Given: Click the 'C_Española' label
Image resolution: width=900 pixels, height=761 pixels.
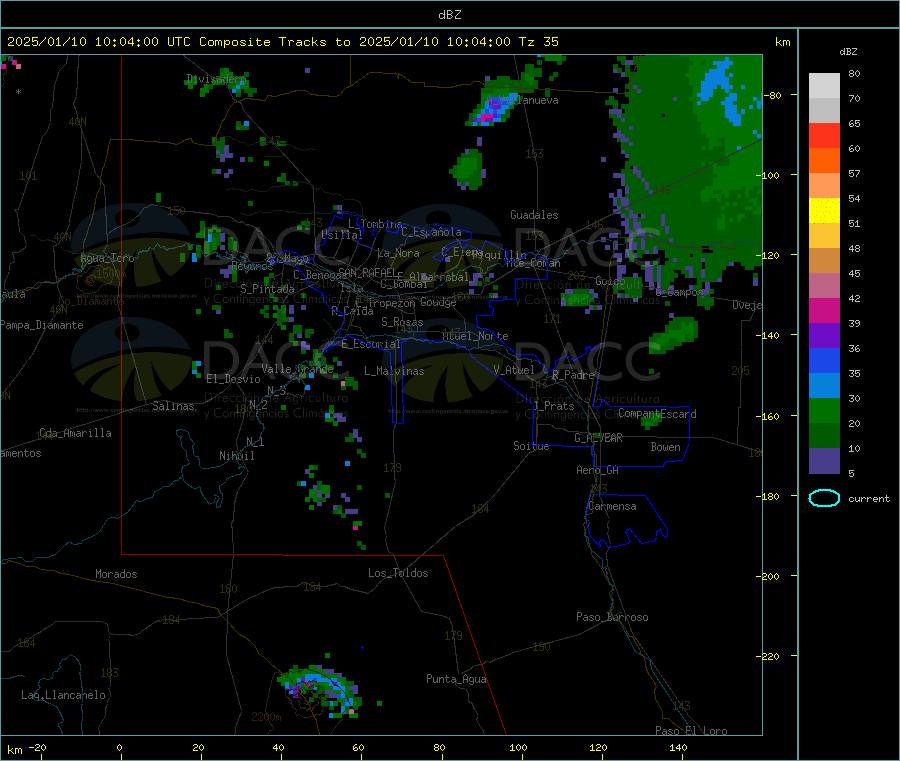Looking at the screenshot, I should click(431, 232).
